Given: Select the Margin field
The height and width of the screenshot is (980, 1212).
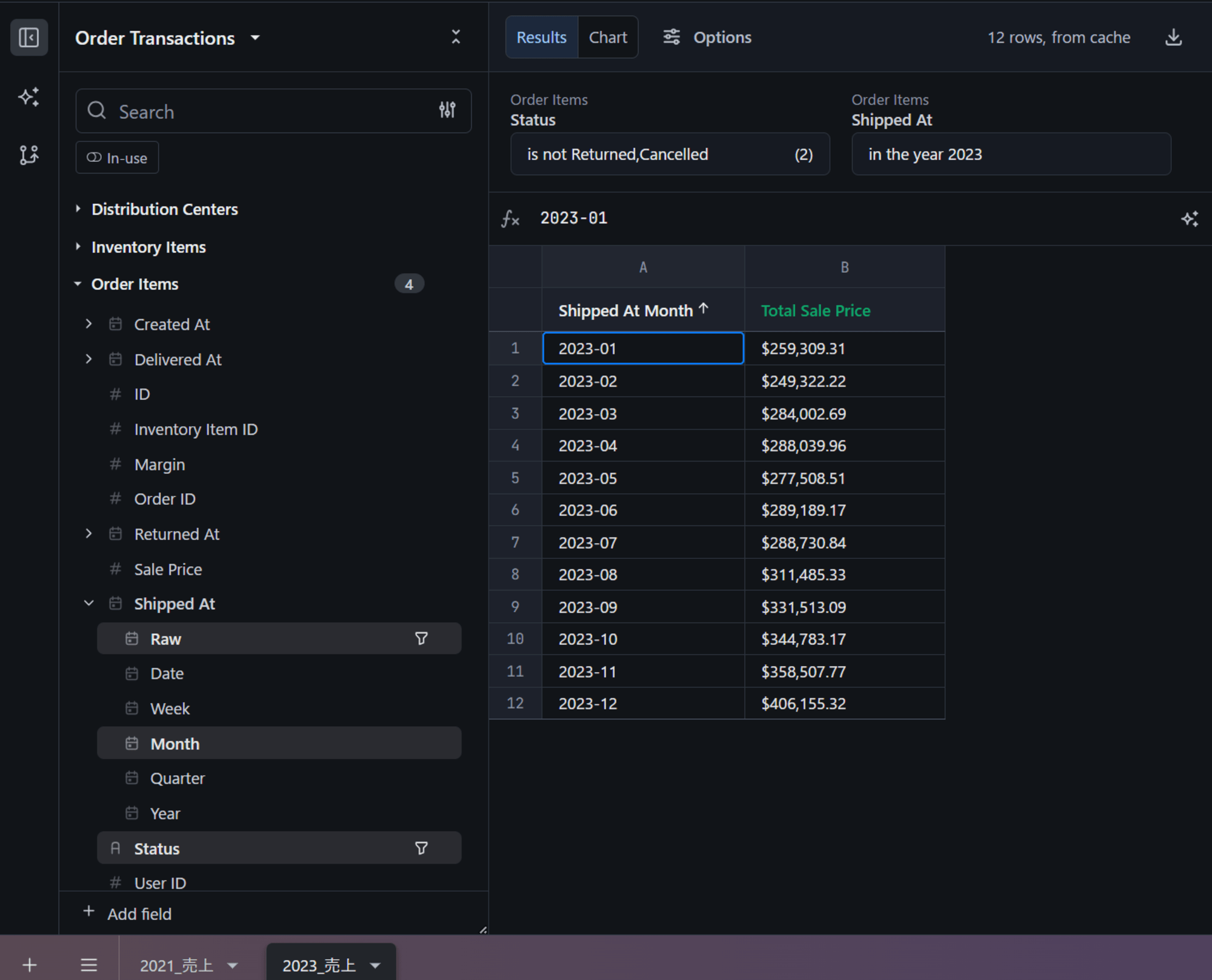Looking at the screenshot, I should pyautogui.click(x=159, y=464).
